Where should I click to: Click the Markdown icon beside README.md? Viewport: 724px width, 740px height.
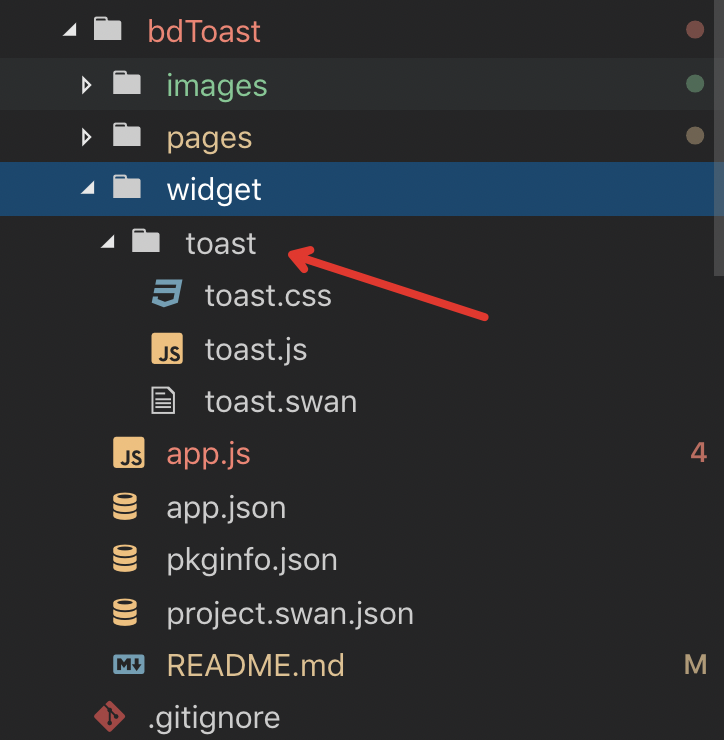(x=128, y=665)
